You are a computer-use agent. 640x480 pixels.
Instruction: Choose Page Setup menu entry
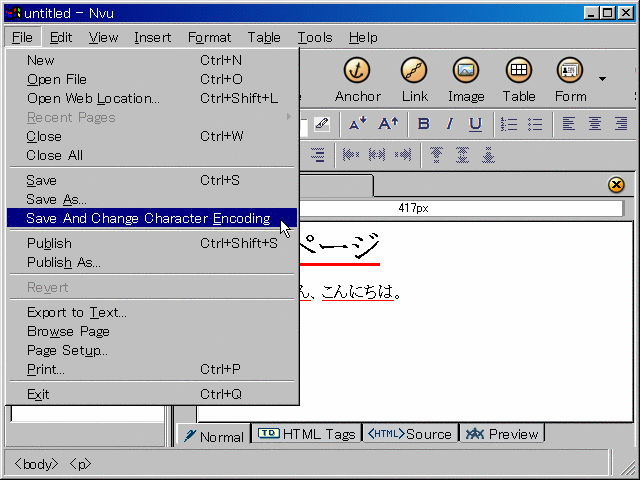[x=152, y=350]
